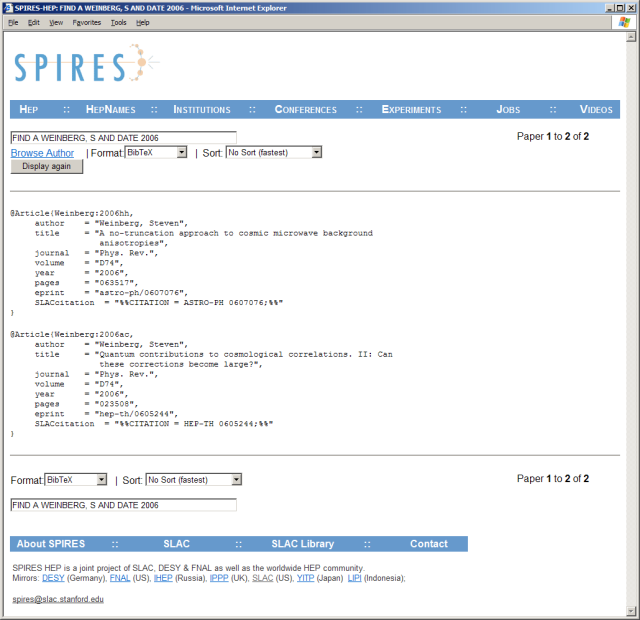640x620 pixels.
Task: Click the hep-th/0605244 eprint value
Action: click(x=136, y=414)
